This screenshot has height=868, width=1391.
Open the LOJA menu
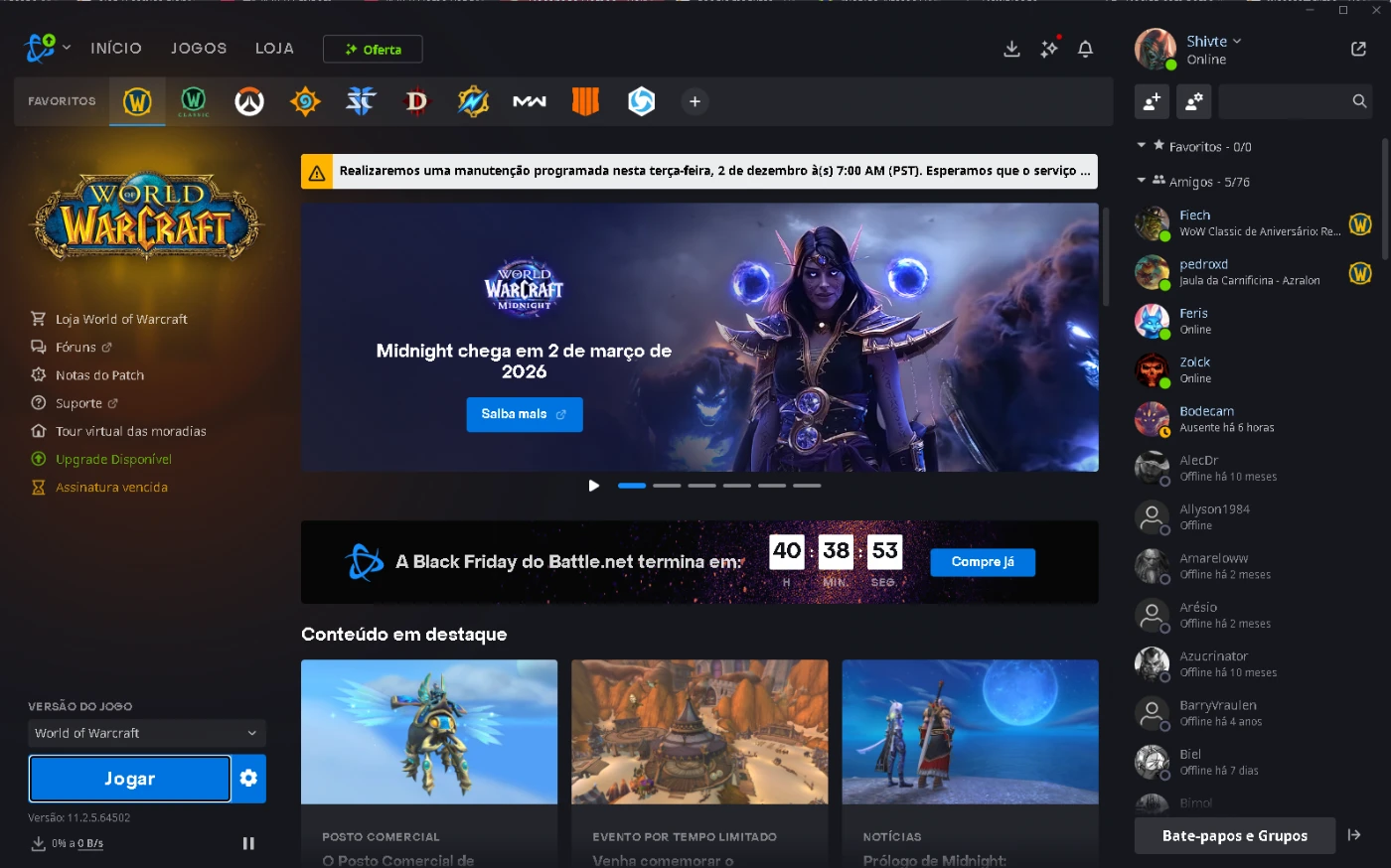[x=274, y=49]
